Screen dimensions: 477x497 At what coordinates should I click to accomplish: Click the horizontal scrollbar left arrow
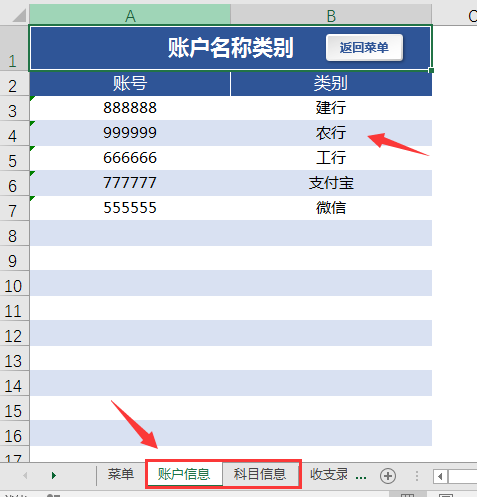point(440,476)
